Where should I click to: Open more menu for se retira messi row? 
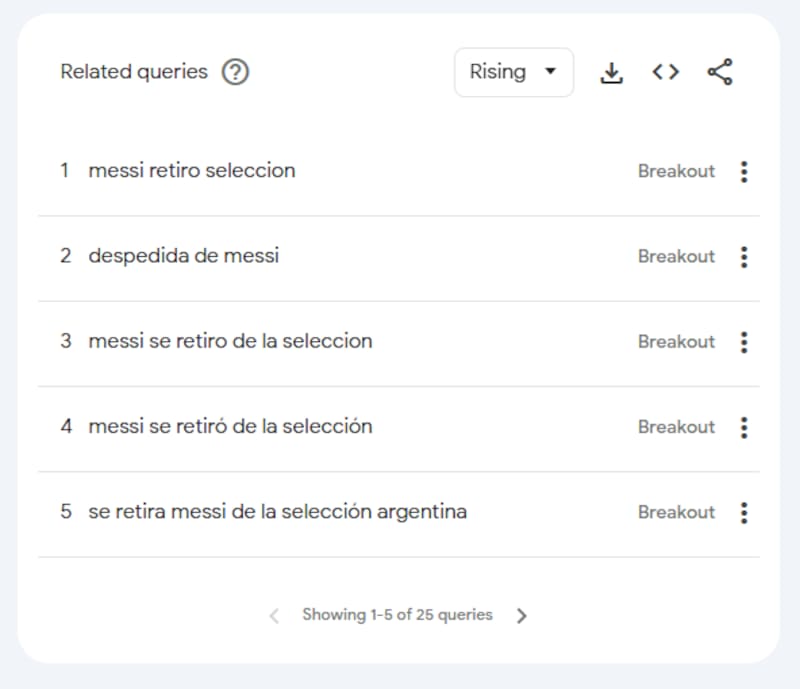click(x=744, y=512)
